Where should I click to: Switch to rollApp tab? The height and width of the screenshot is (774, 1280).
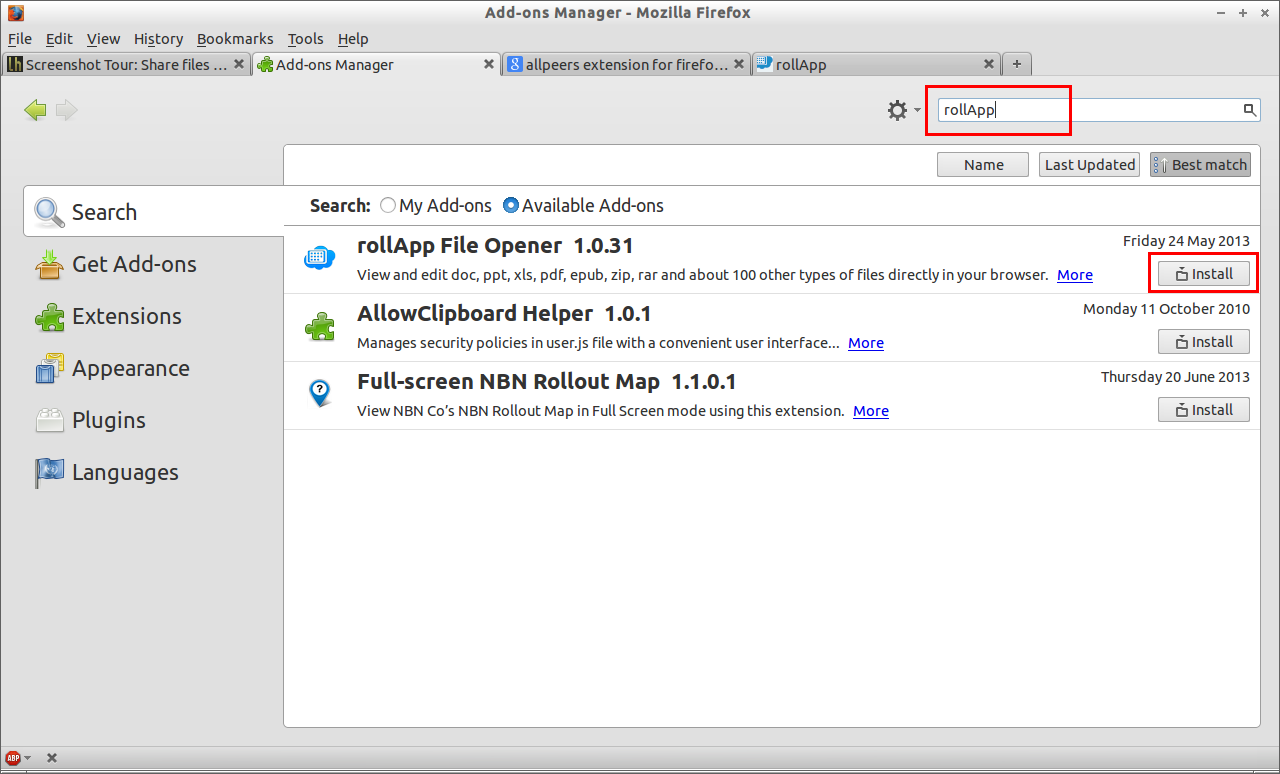877,64
